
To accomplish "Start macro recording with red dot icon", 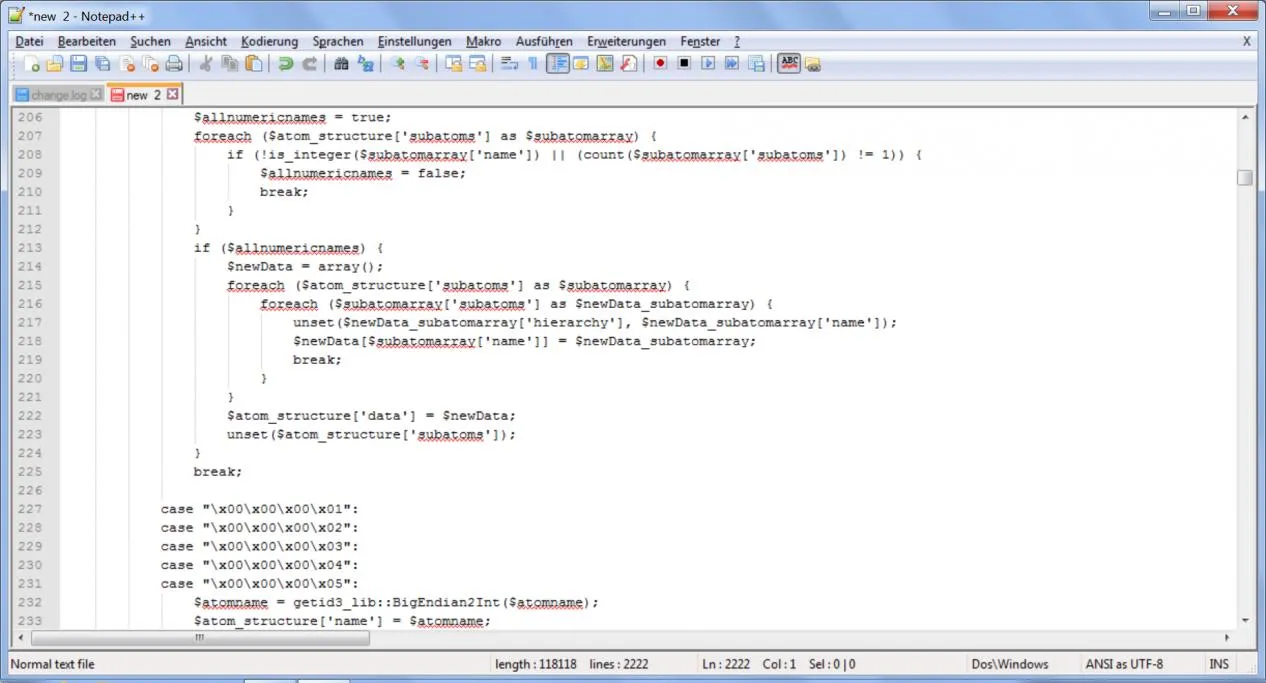I will coord(660,64).
